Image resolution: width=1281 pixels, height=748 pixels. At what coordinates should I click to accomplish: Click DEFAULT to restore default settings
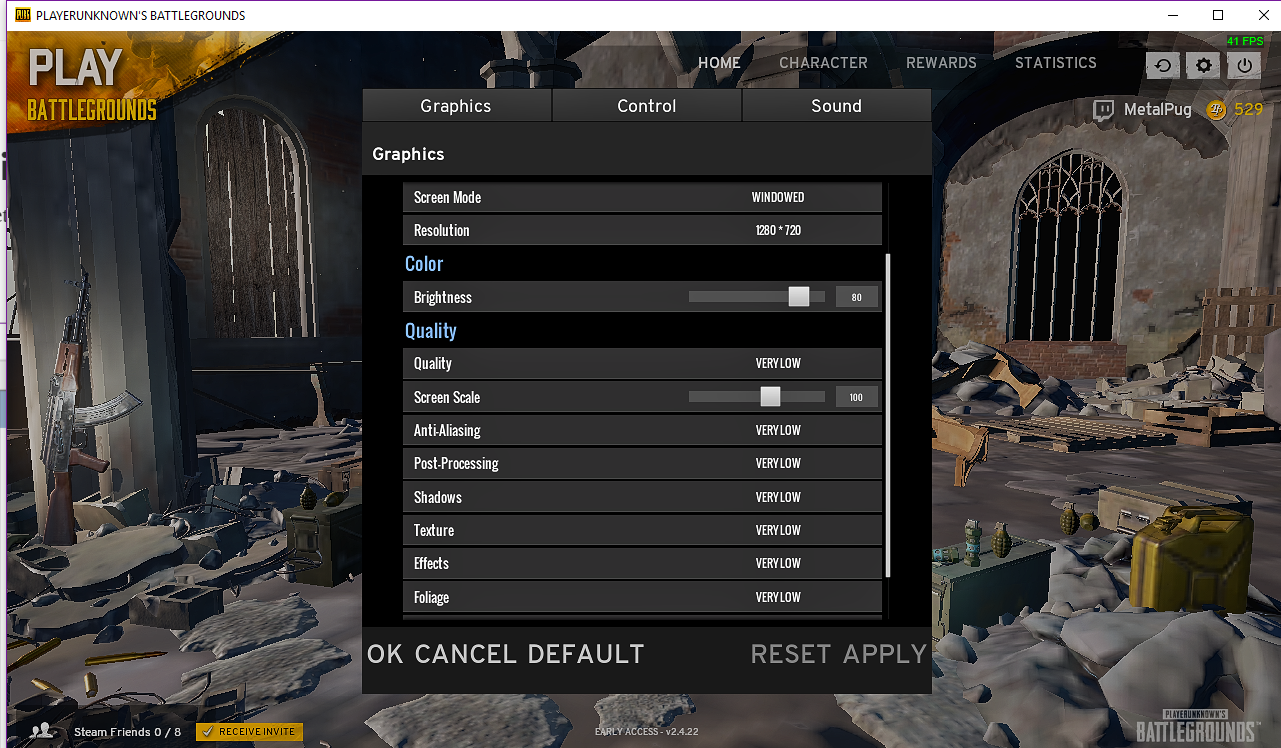(586, 655)
